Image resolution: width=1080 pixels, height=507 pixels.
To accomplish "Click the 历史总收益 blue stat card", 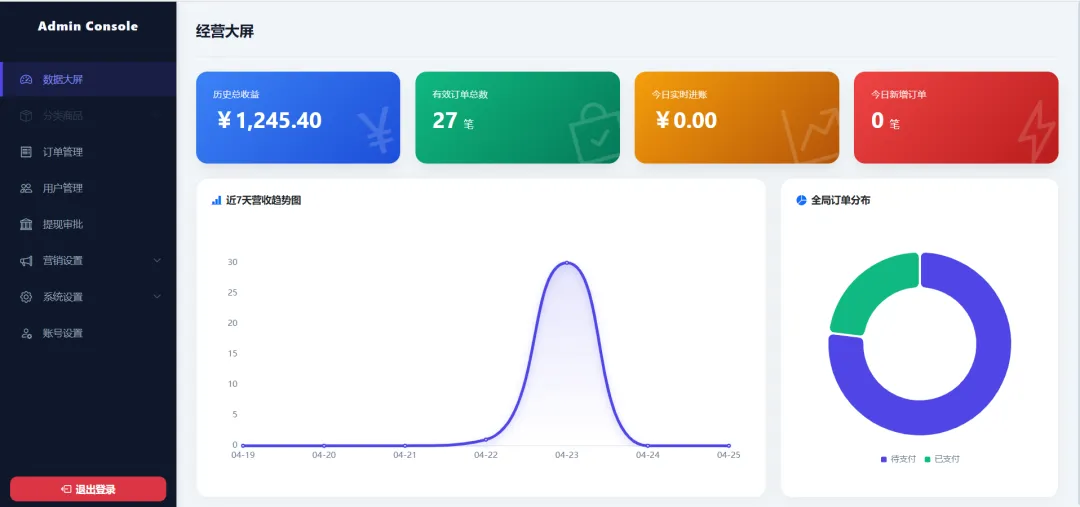I will pyautogui.click(x=298, y=118).
